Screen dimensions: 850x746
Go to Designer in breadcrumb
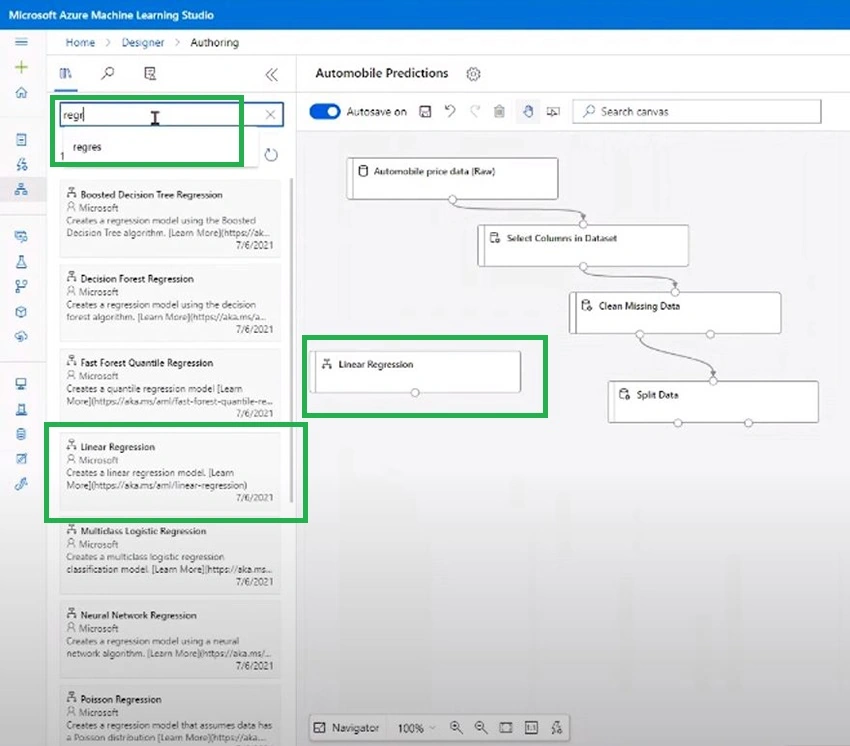click(143, 42)
